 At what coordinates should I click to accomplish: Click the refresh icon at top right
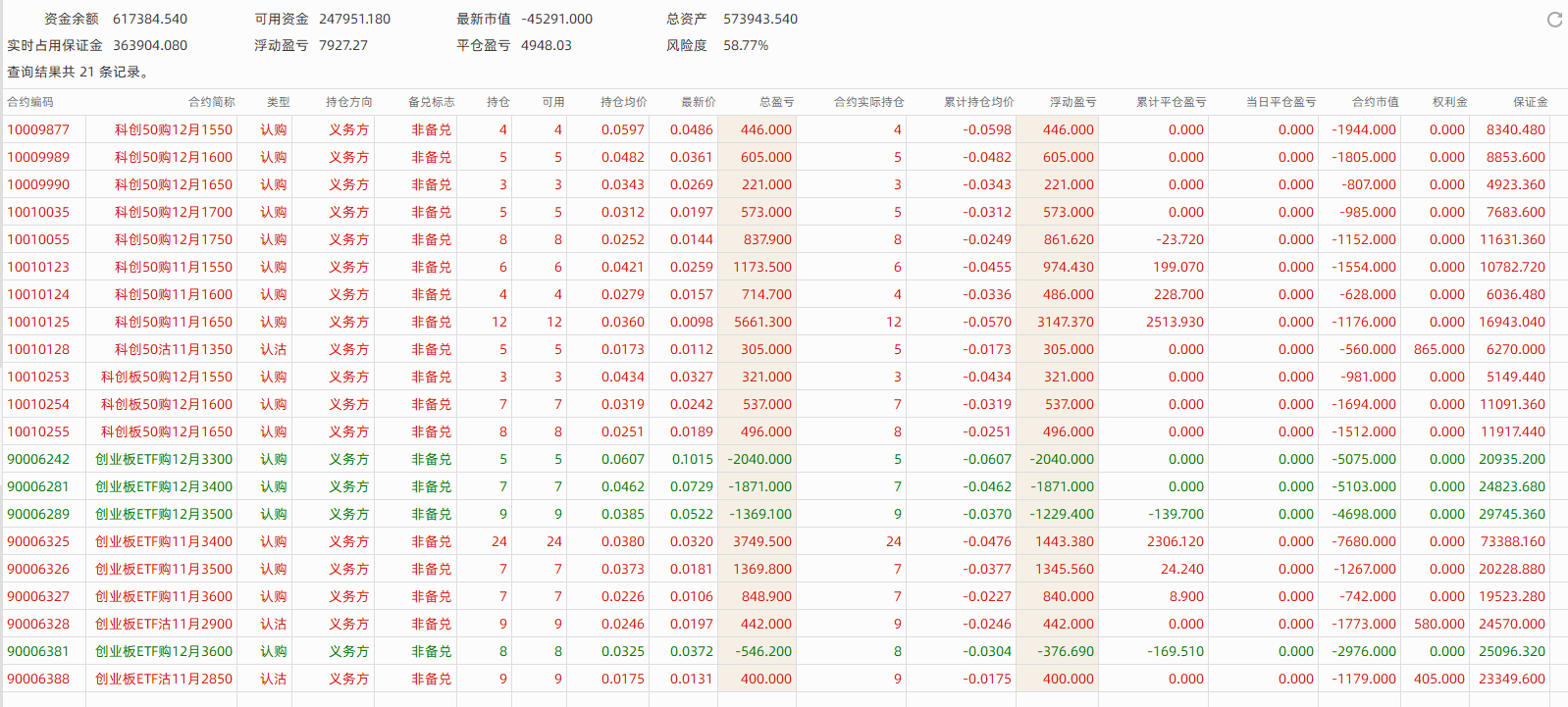1554,20
